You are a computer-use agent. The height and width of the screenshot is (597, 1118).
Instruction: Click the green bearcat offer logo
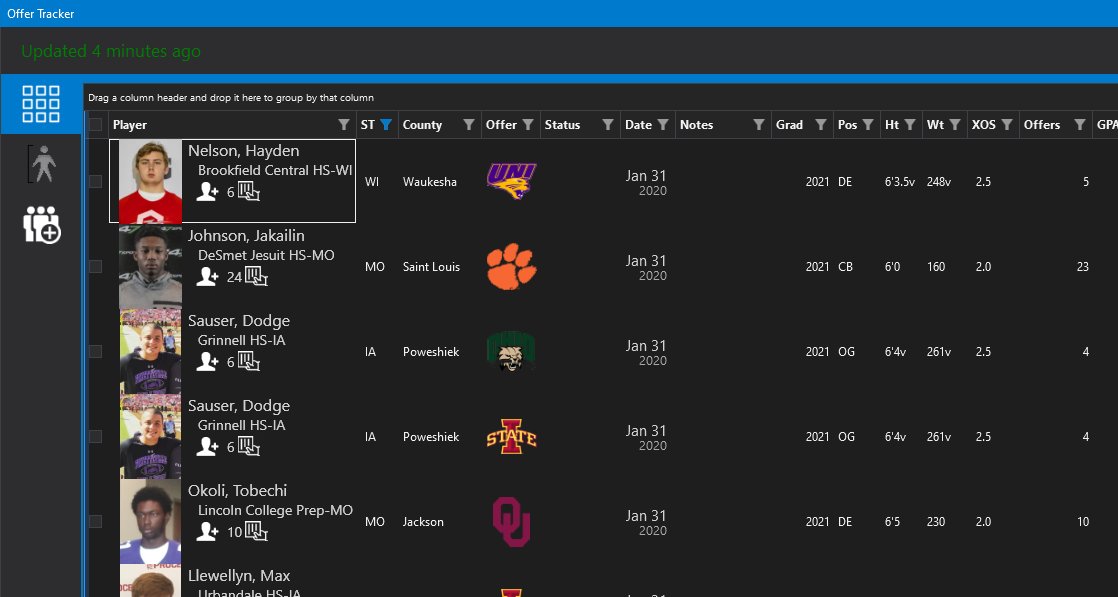pyautogui.click(x=511, y=352)
